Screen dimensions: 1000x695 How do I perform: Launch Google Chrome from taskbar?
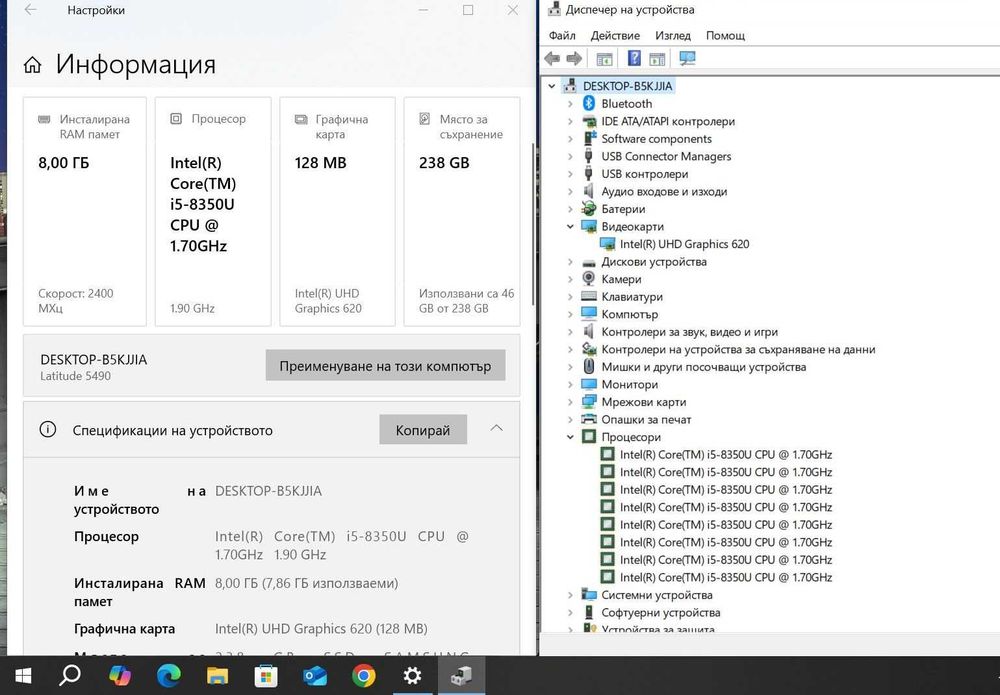point(363,675)
